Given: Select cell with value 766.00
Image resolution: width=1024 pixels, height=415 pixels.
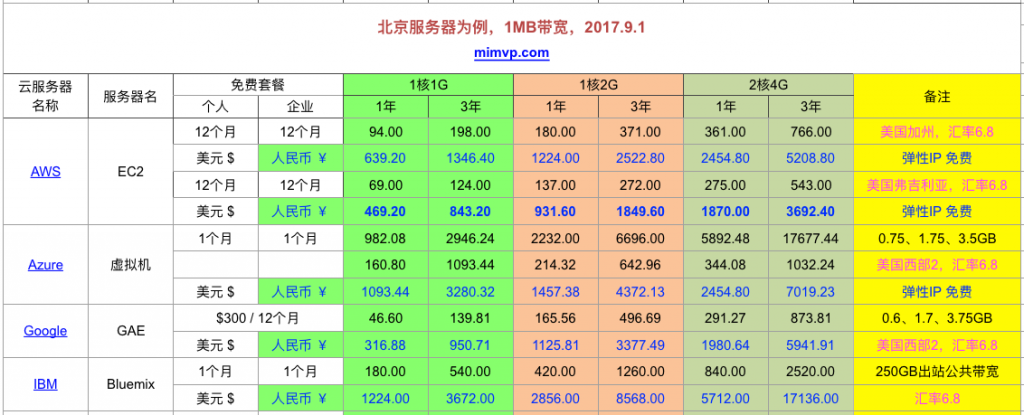Looking at the screenshot, I should pos(811,131).
